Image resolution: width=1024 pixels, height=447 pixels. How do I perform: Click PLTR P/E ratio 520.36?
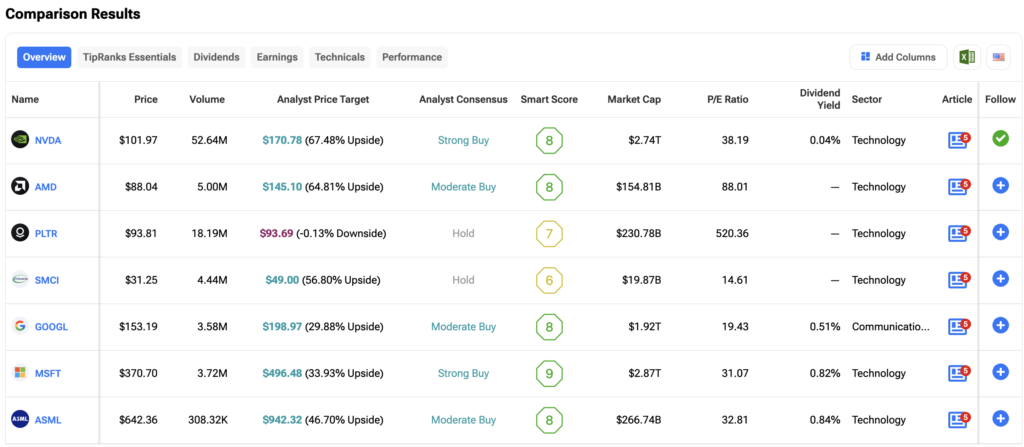(732, 233)
